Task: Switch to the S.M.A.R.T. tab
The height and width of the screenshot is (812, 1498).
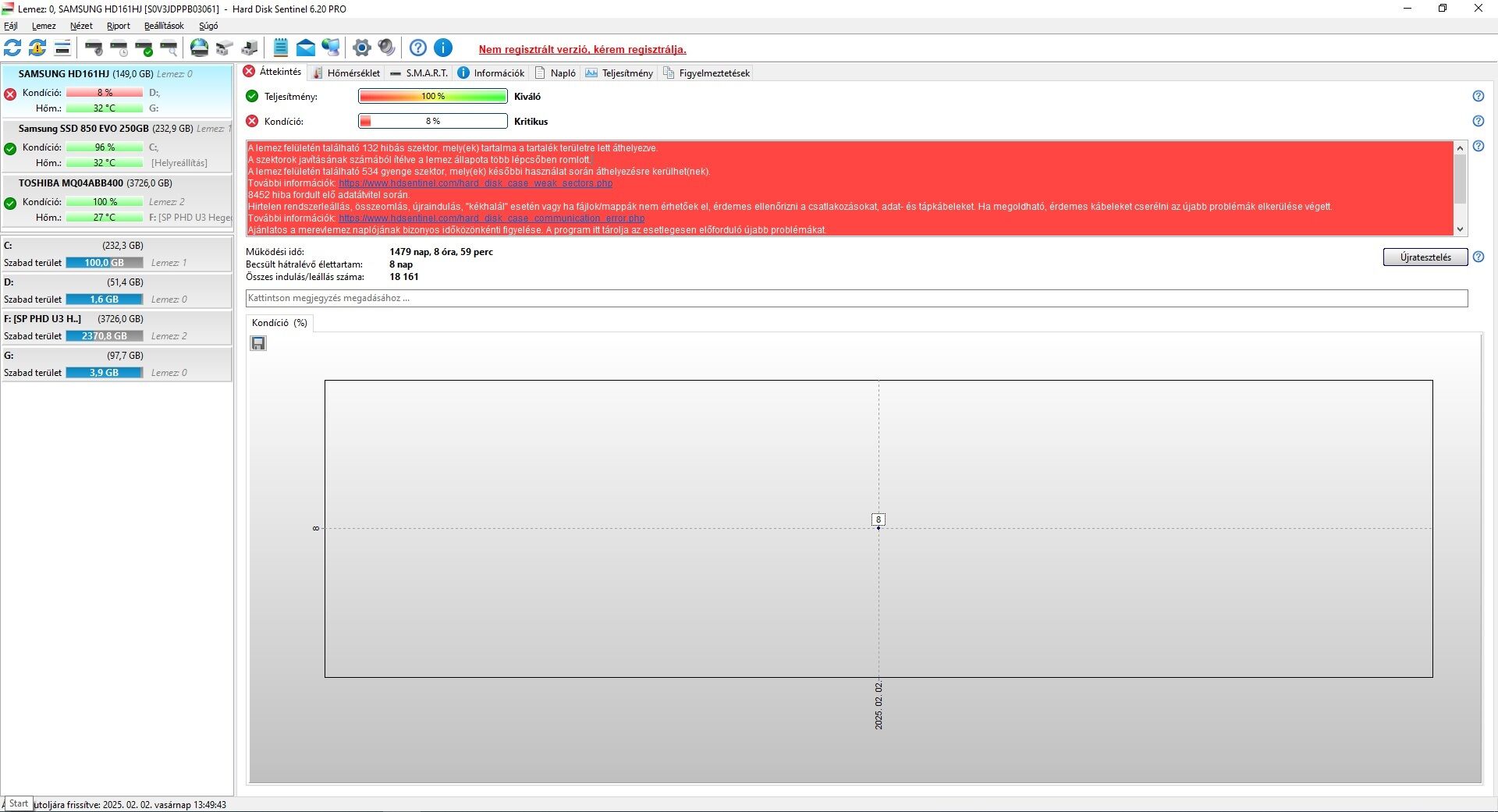Action: coord(419,73)
